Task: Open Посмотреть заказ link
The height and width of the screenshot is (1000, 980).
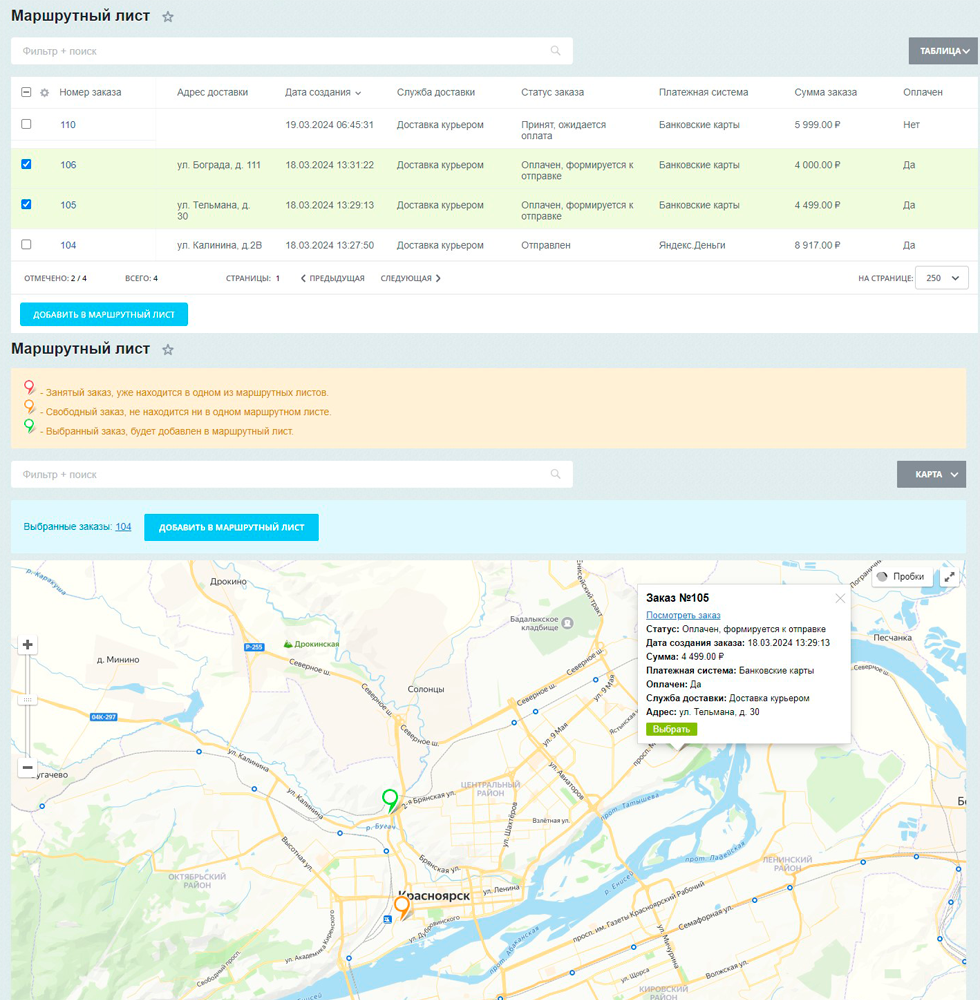Action: (683, 615)
